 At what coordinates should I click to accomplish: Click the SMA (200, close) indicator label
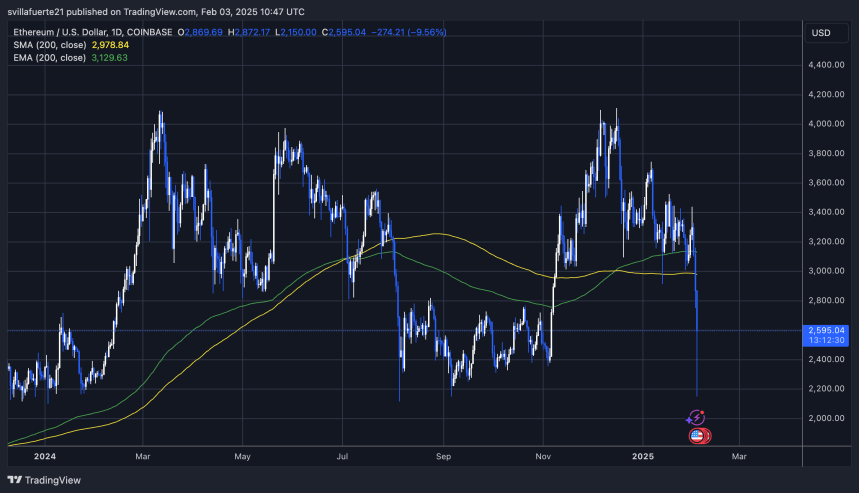point(48,45)
